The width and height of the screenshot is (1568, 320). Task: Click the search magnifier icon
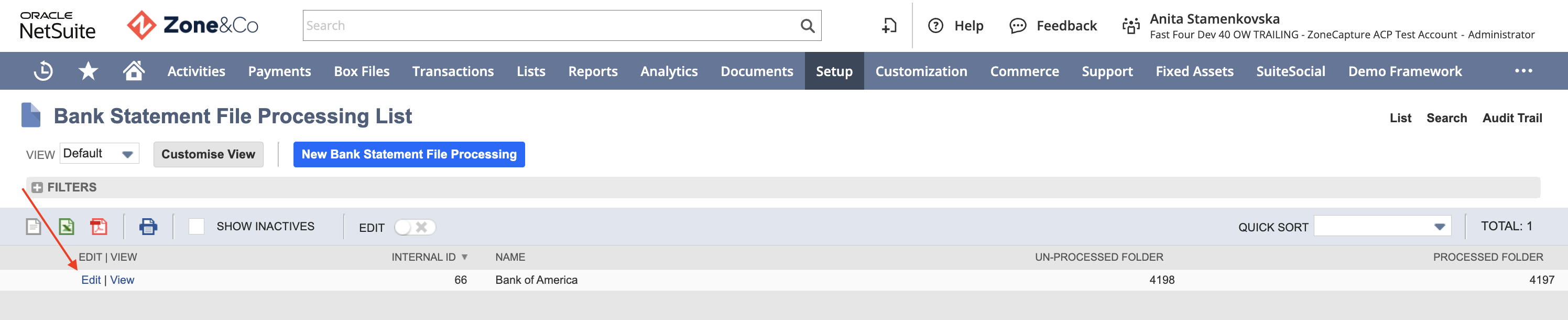pos(807,26)
